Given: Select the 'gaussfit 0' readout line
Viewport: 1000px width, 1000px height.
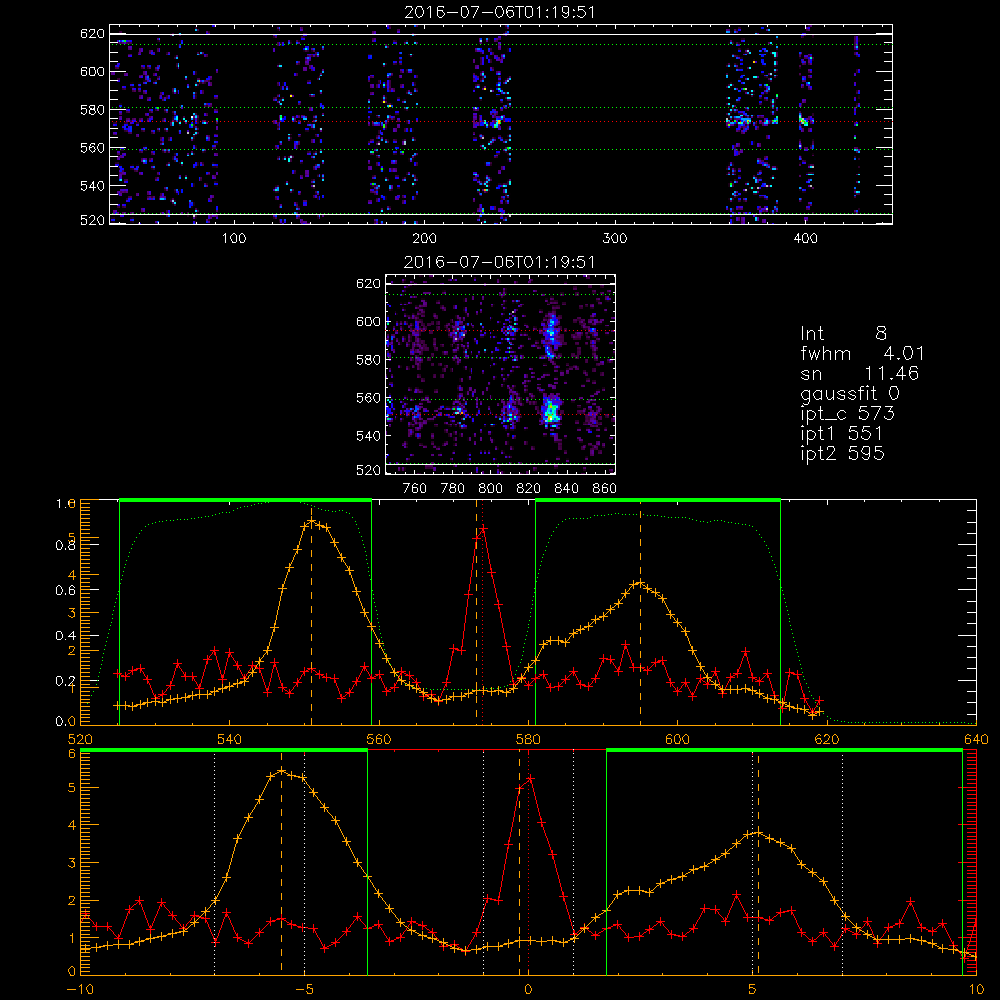Looking at the screenshot, I should pyautogui.click(x=849, y=393).
